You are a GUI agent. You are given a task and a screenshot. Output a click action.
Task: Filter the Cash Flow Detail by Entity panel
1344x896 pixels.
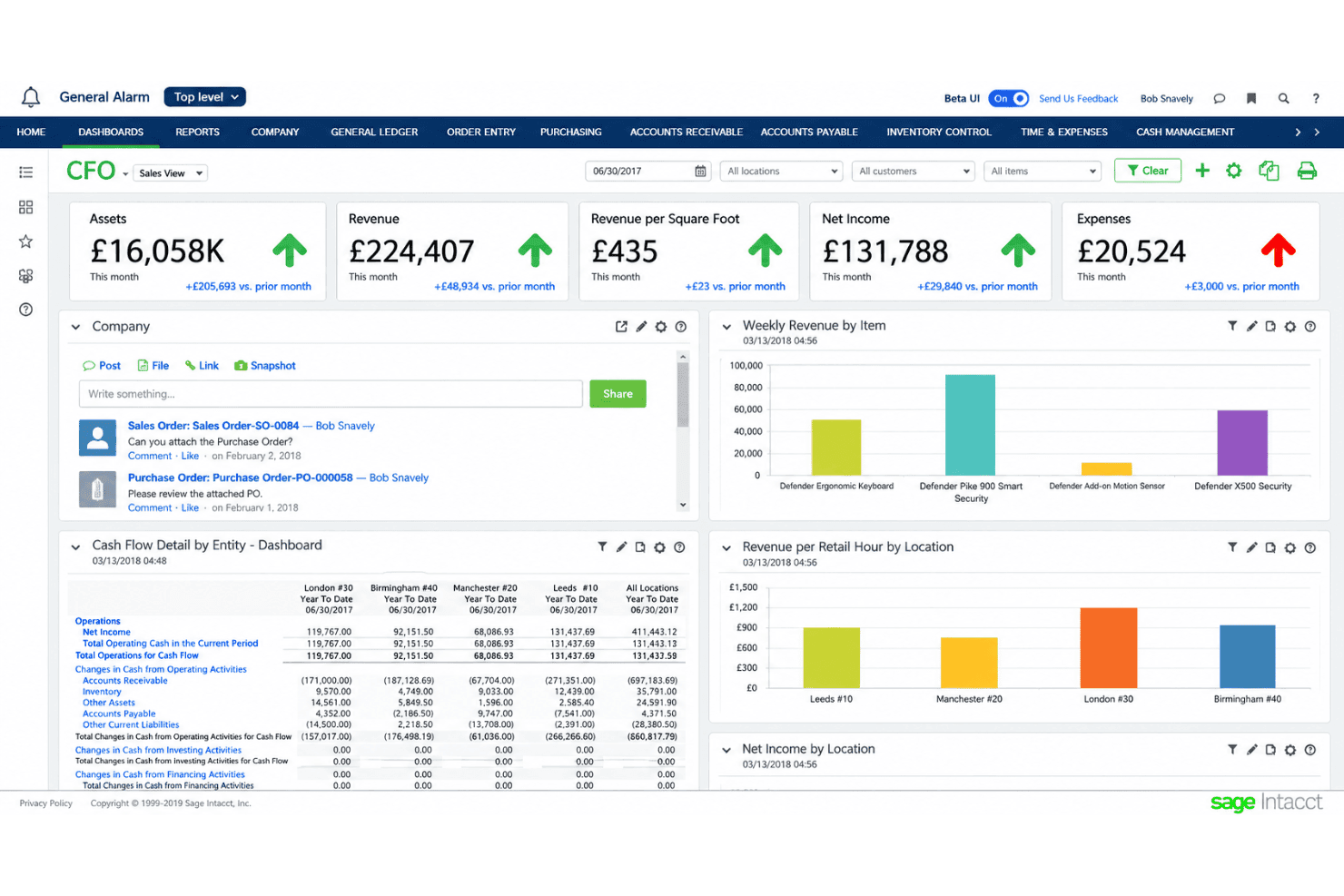[602, 546]
